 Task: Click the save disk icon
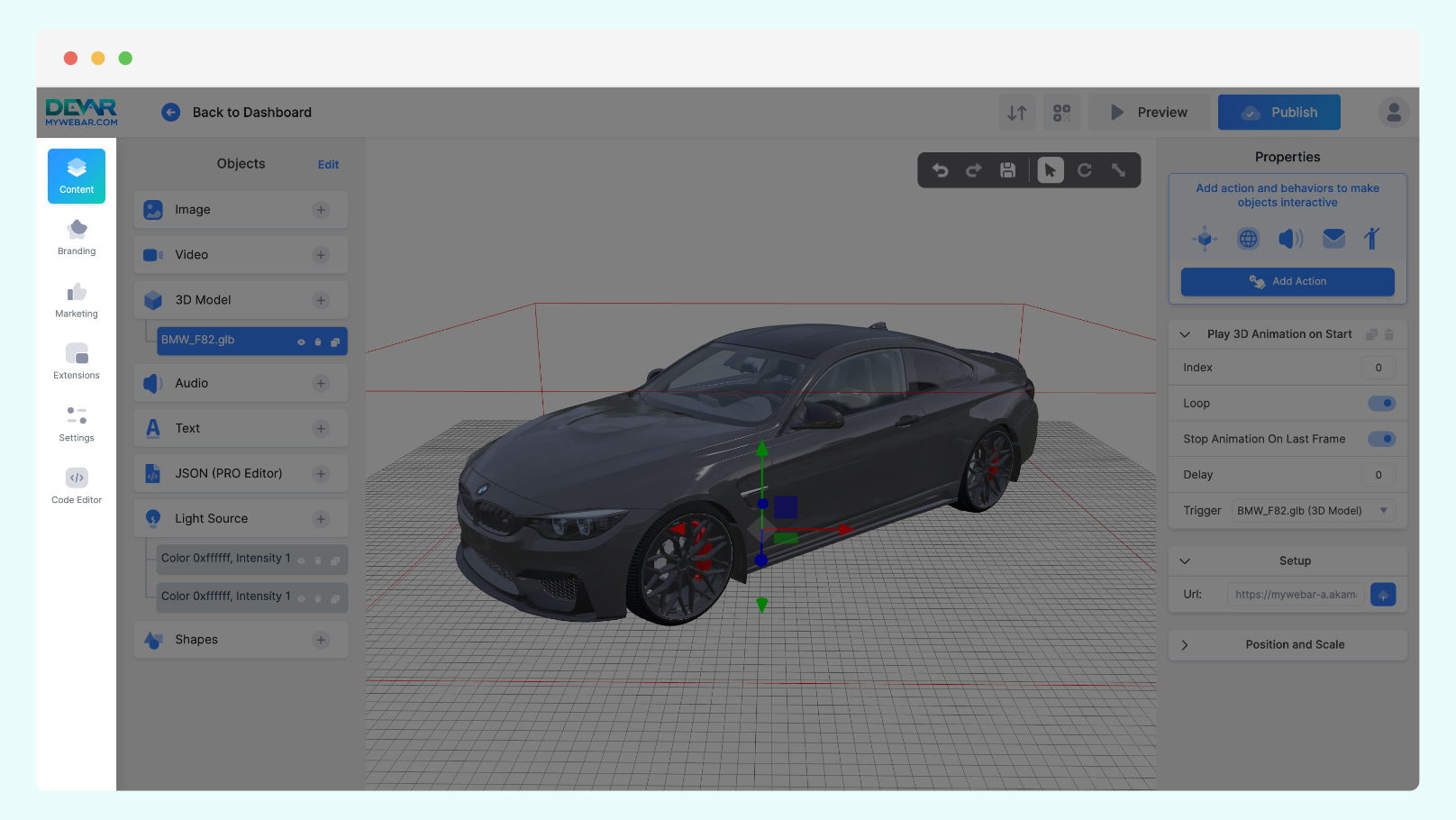(1008, 170)
